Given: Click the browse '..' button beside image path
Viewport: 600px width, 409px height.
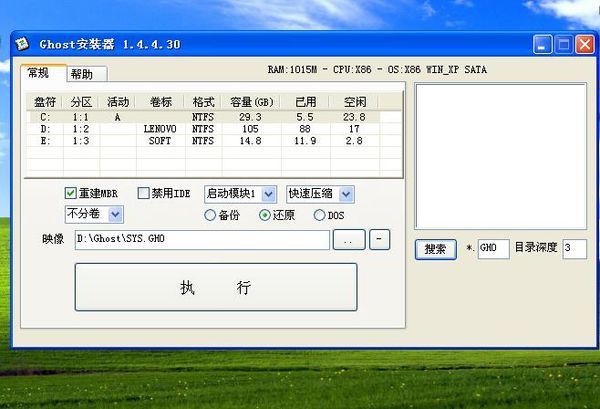Looking at the screenshot, I should (x=349, y=240).
